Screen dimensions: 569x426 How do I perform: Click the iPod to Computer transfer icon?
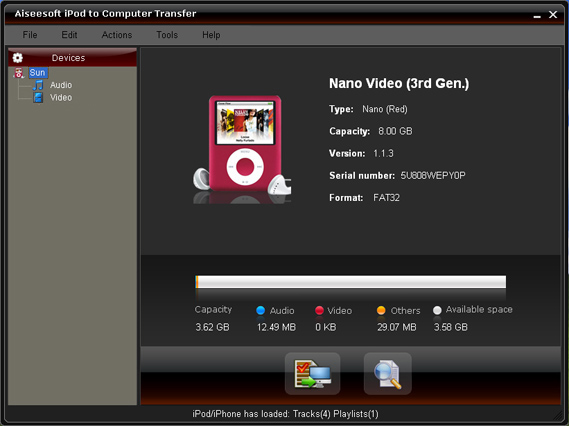pos(312,373)
